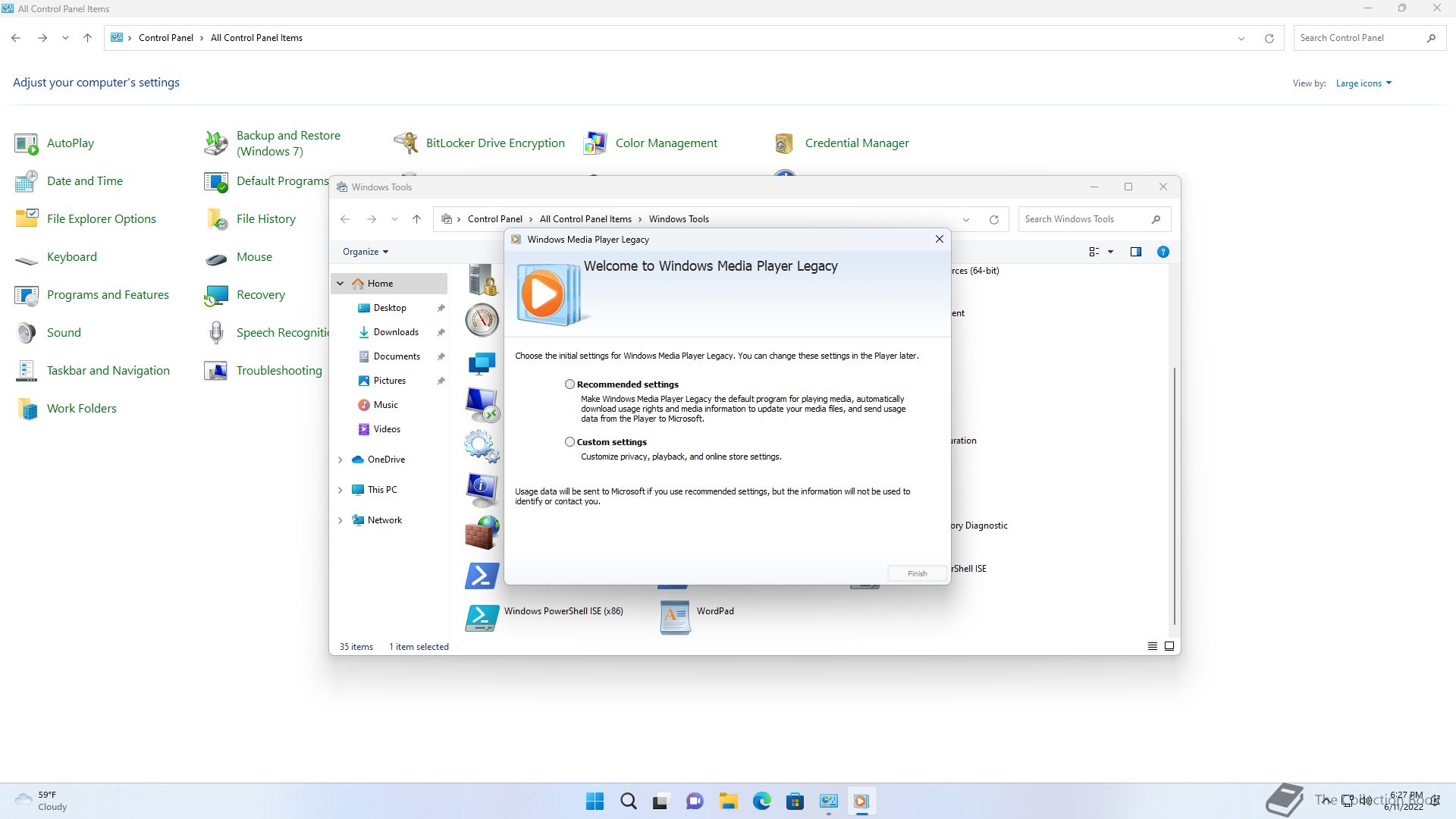Image resolution: width=1456 pixels, height=819 pixels.
Task: Expand Network in navigation pane
Action: coord(340,520)
